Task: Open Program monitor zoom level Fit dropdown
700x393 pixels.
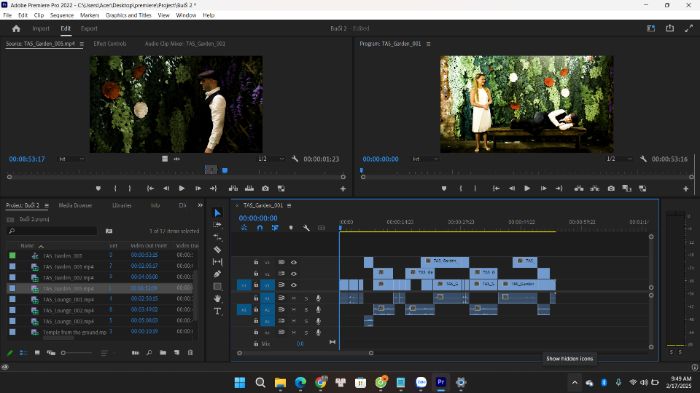Action: click(x=425, y=159)
